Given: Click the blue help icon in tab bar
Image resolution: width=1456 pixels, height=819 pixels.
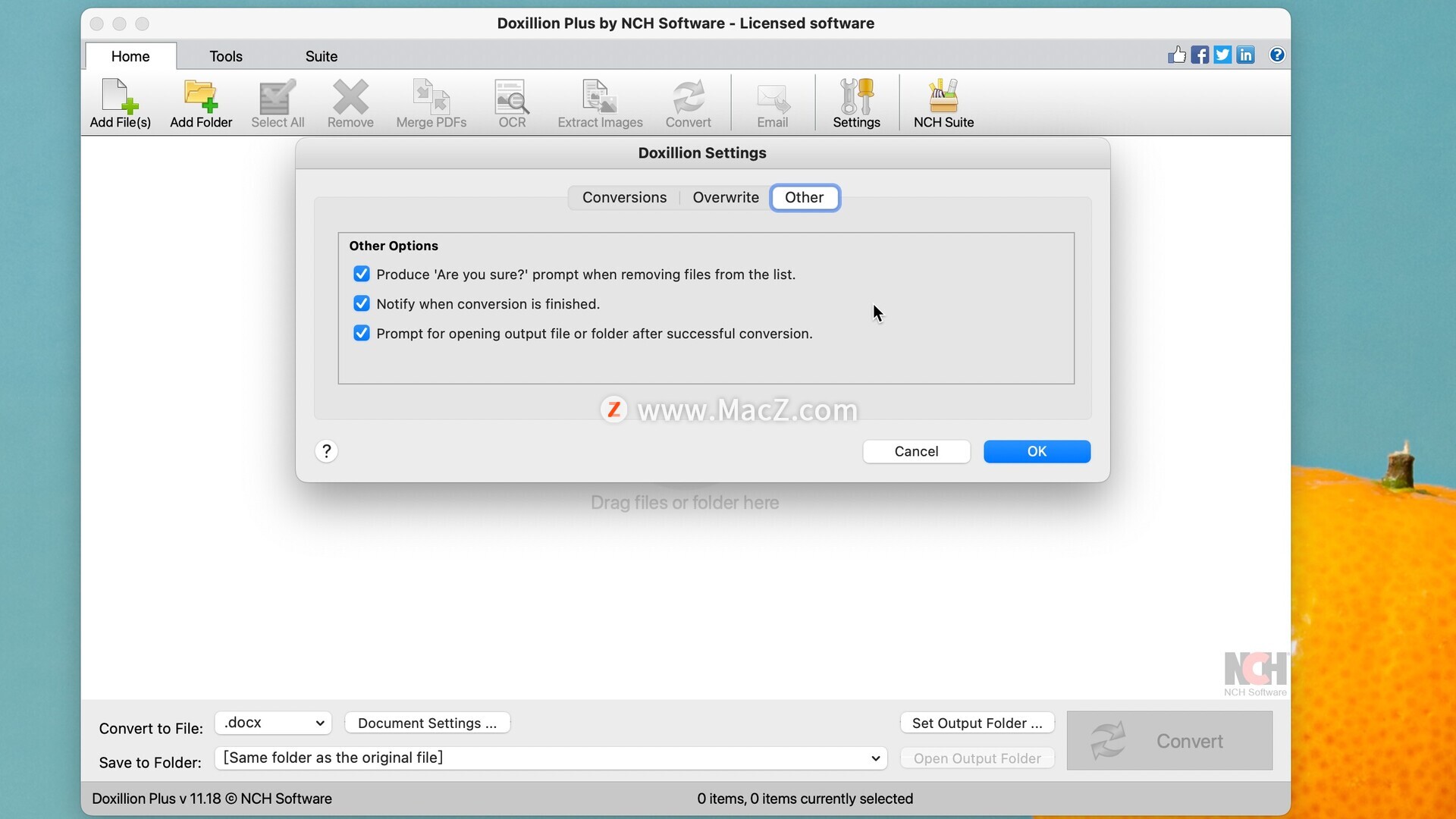Looking at the screenshot, I should [x=1277, y=55].
